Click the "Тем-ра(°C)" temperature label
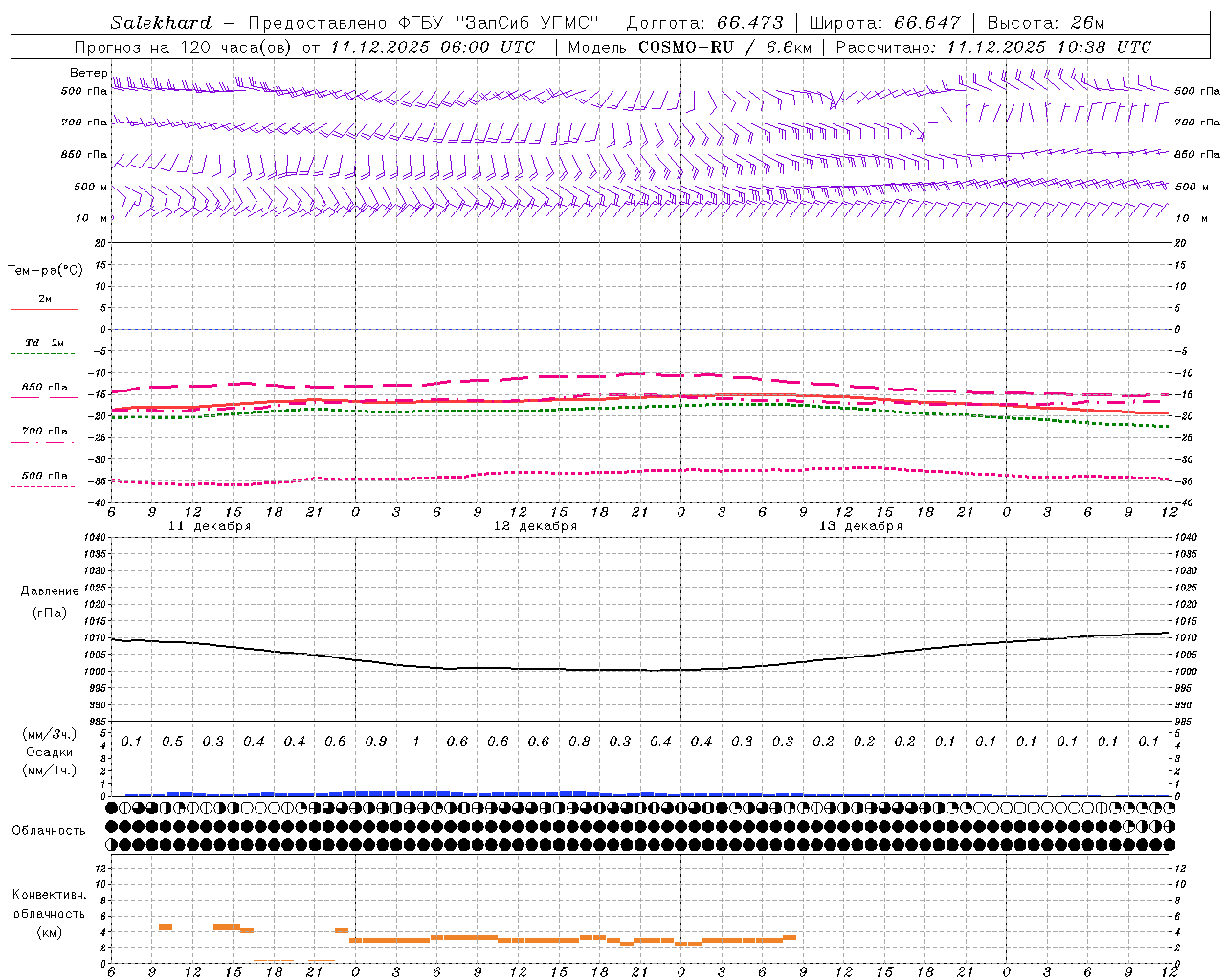Screen dimensions: 1225x980 point(45,271)
